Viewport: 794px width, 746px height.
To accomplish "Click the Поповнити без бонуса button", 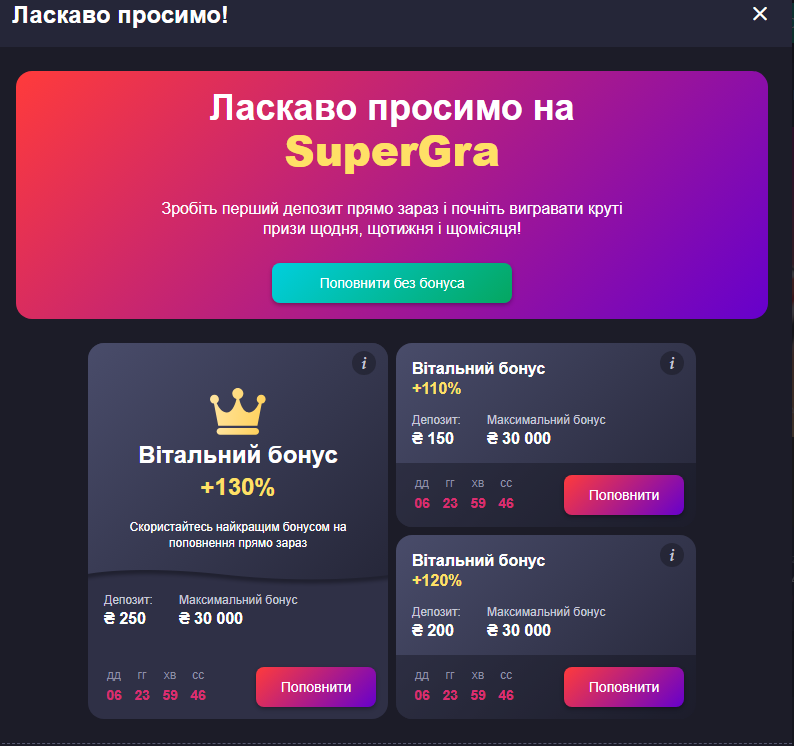I will pyautogui.click(x=391, y=283).
